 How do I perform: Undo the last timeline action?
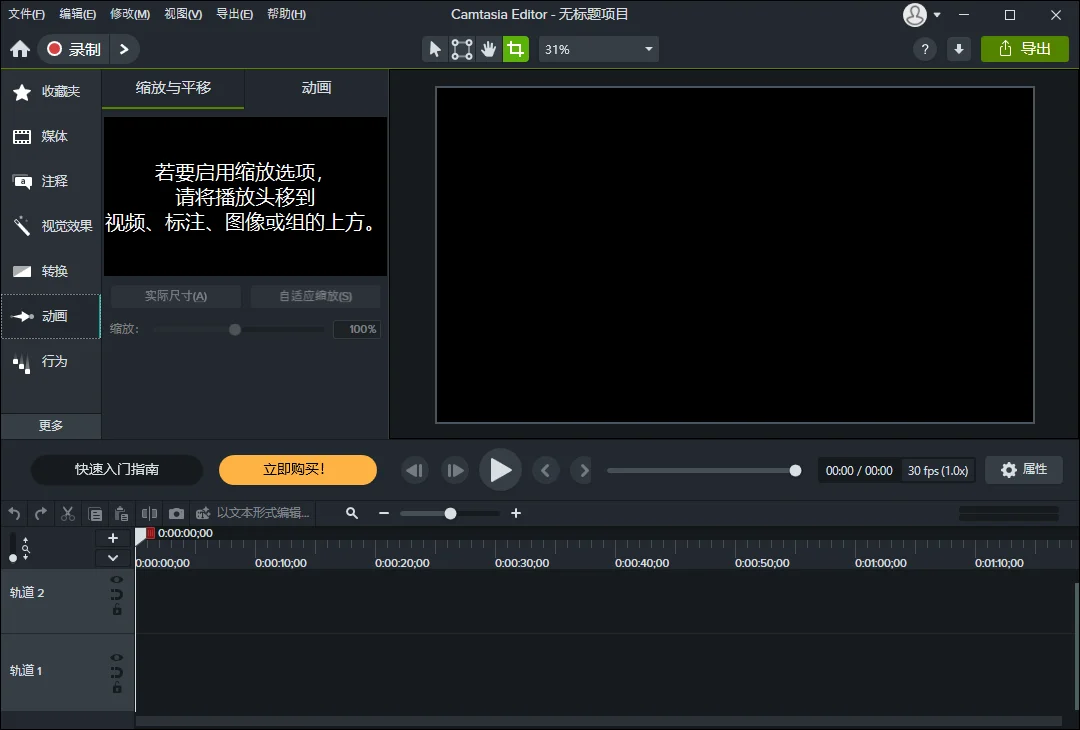point(14,513)
